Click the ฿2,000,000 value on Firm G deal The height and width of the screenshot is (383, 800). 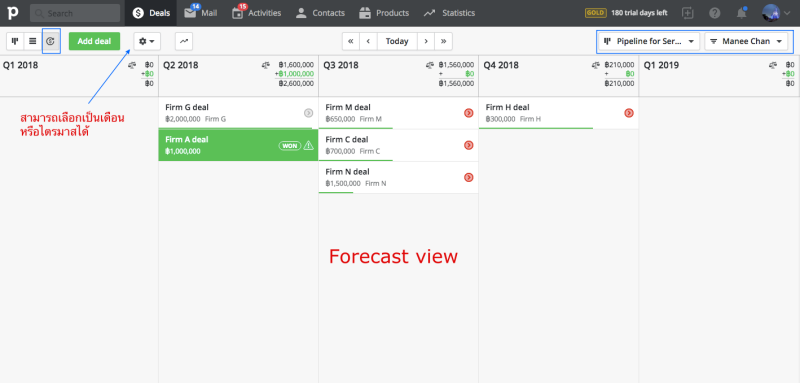point(183,119)
